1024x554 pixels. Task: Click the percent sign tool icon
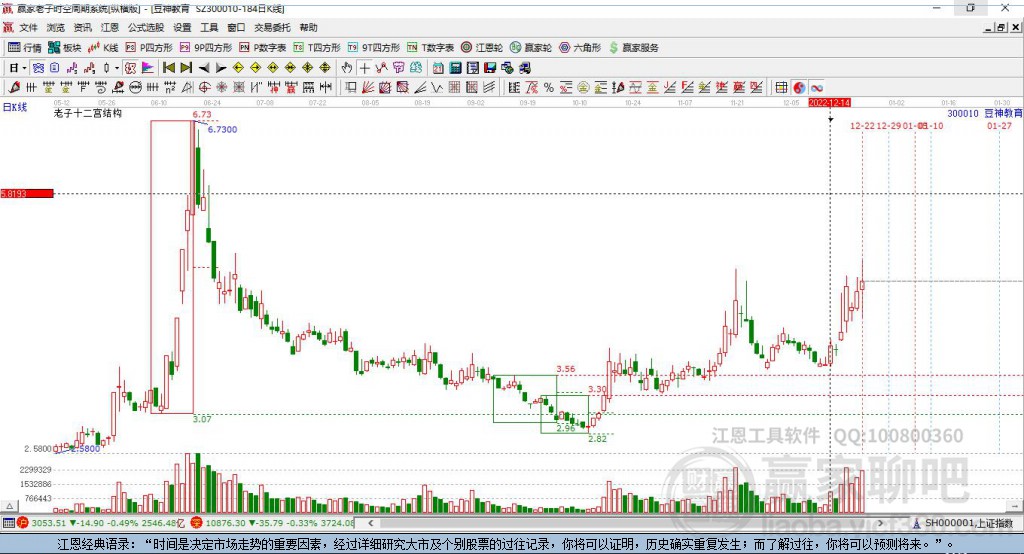(x=549, y=88)
